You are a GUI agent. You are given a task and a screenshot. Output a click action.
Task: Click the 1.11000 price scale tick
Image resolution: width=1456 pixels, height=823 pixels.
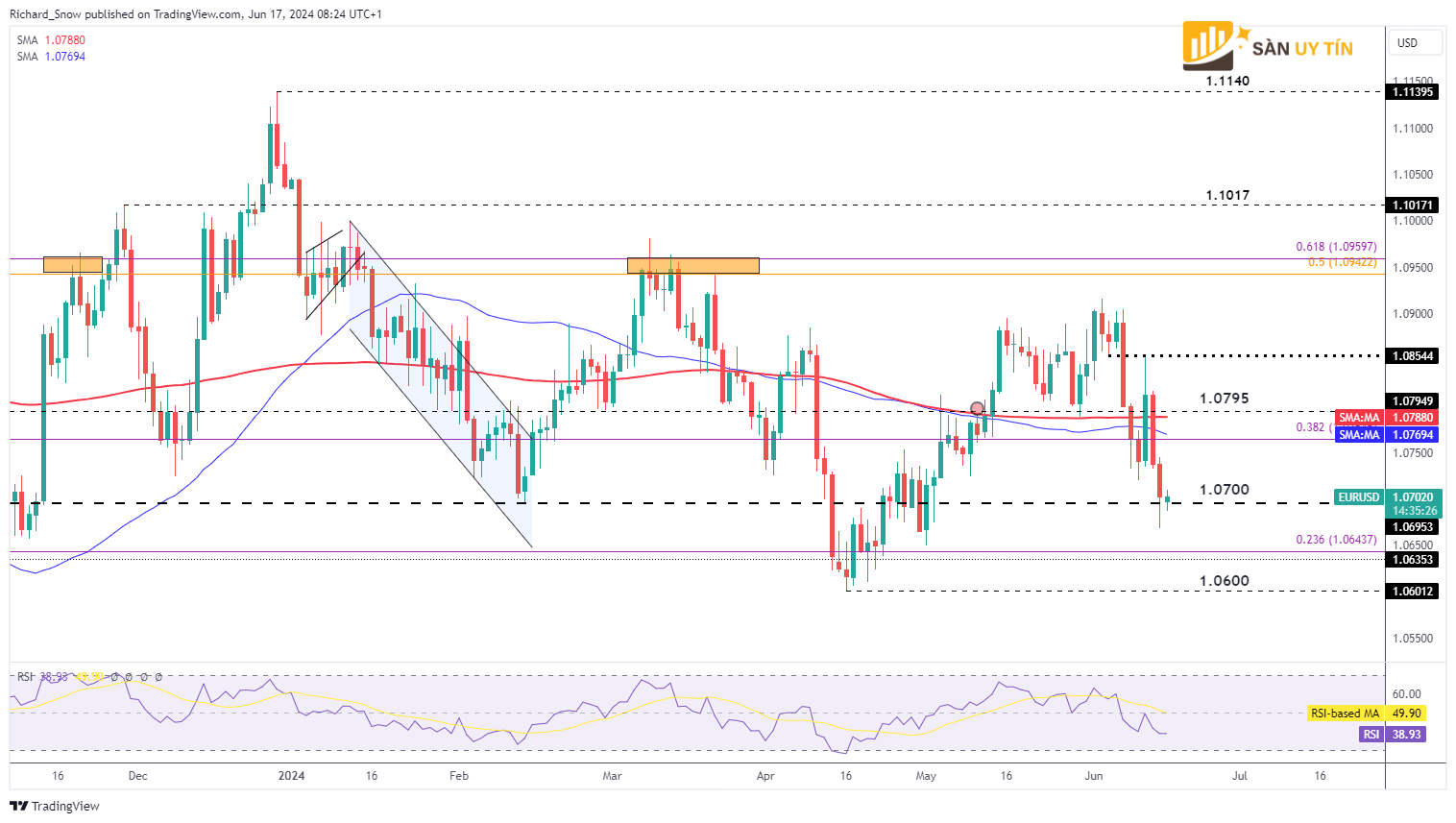1413,129
